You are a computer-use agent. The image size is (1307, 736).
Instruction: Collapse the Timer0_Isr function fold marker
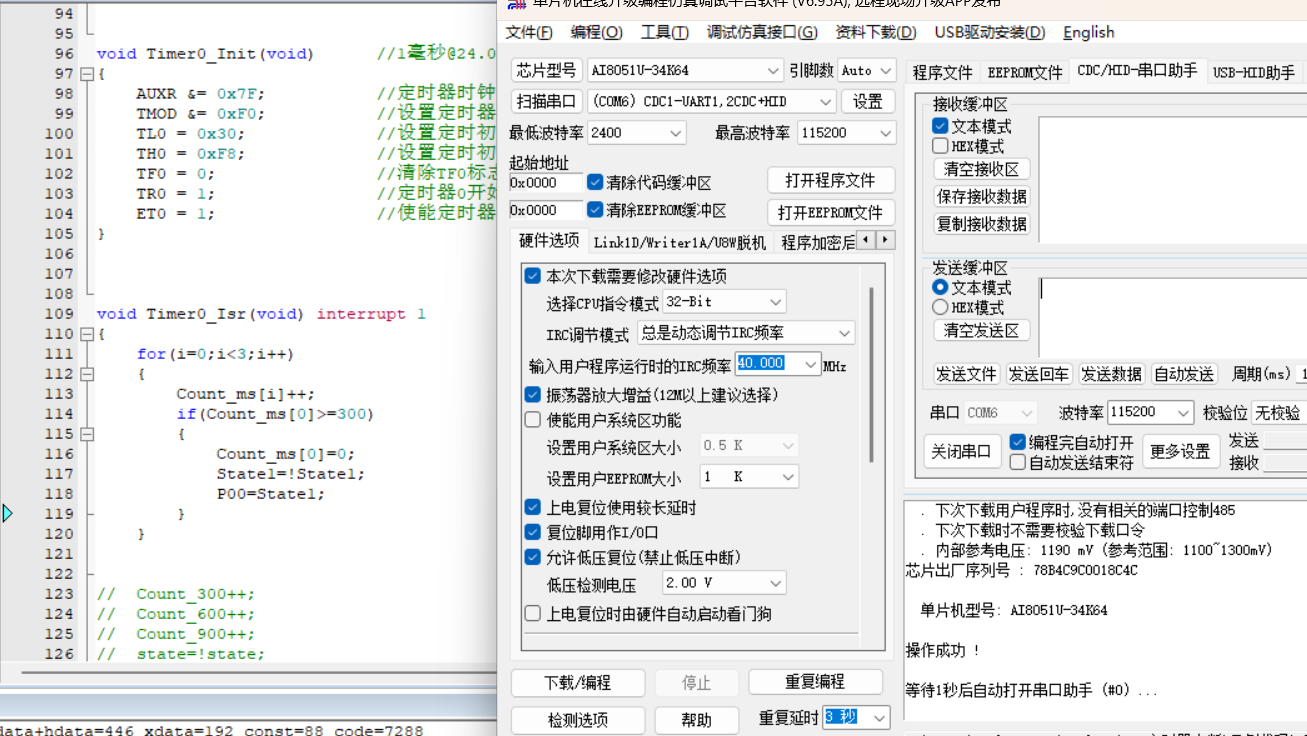(x=87, y=334)
